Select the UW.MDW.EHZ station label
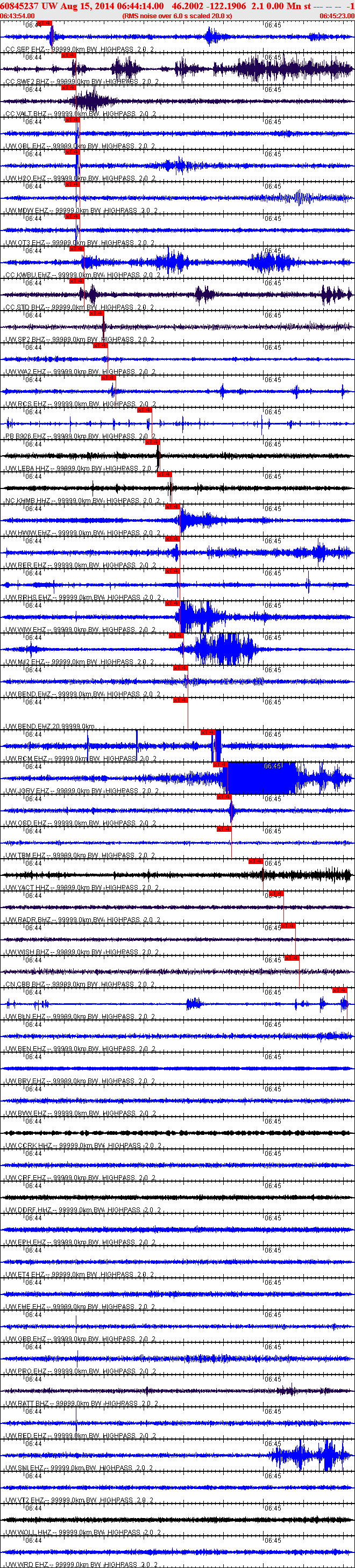This screenshot has height=1568, width=355. [x=81, y=211]
